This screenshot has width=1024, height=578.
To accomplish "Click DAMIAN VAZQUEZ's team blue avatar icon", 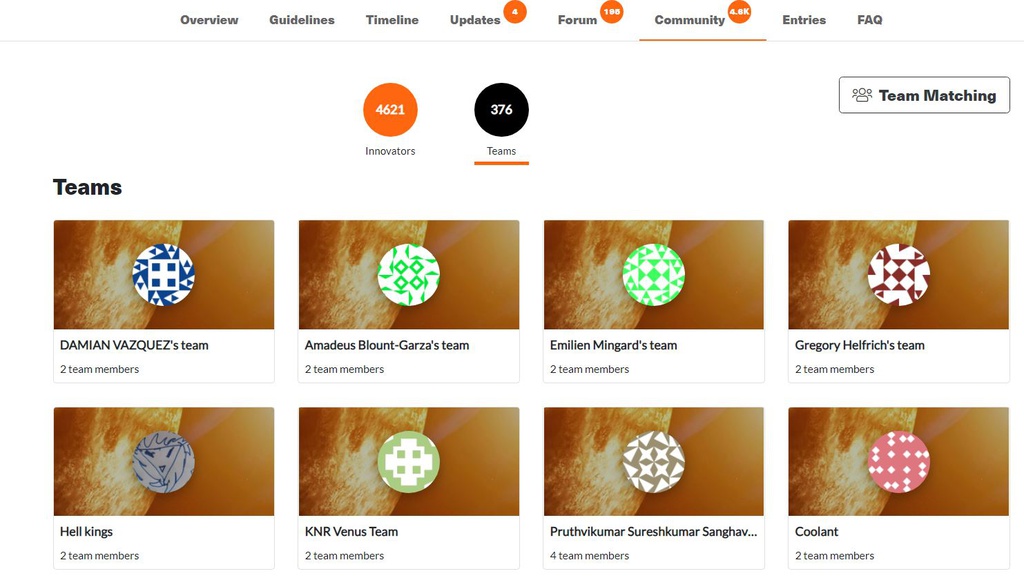I will pyautogui.click(x=163, y=275).
